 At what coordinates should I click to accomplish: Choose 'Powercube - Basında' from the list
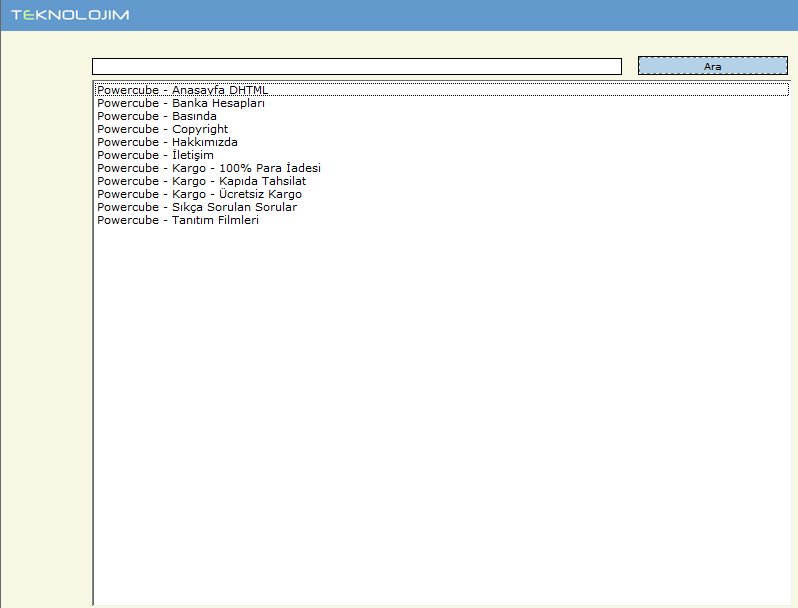(442, 116)
